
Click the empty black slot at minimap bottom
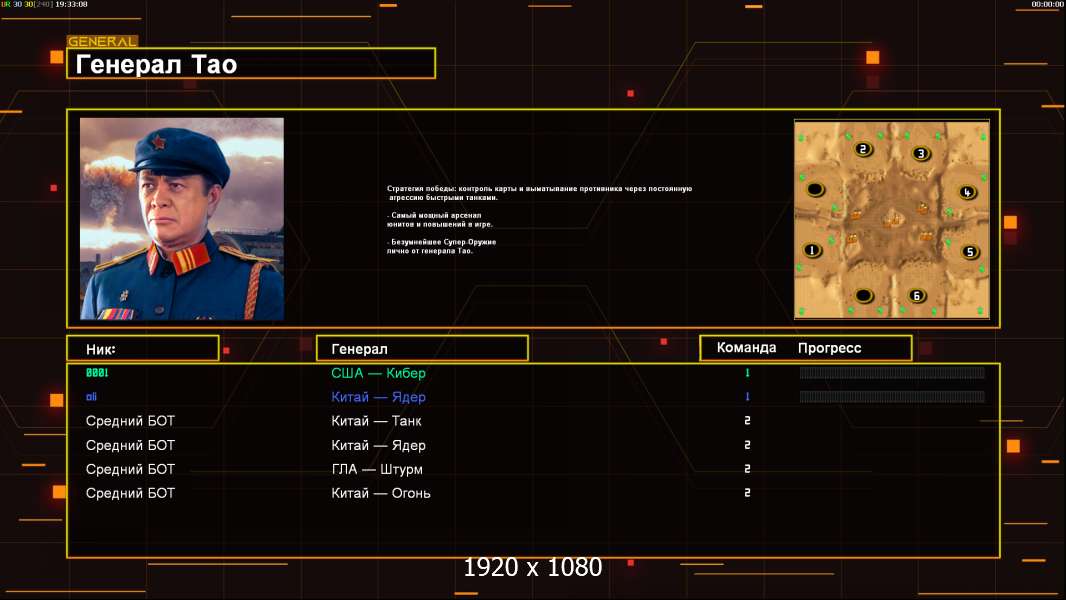click(x=863, y=296)
